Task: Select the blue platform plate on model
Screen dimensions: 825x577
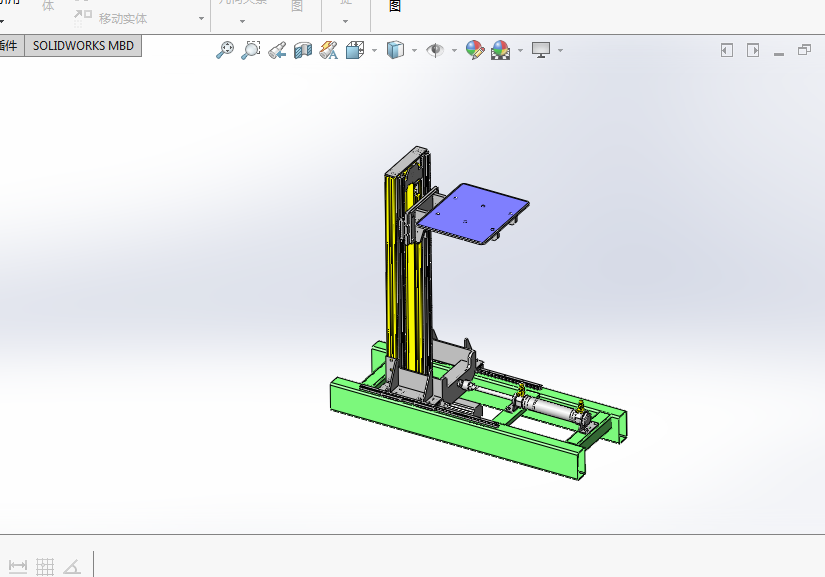Action: (476, 212)
